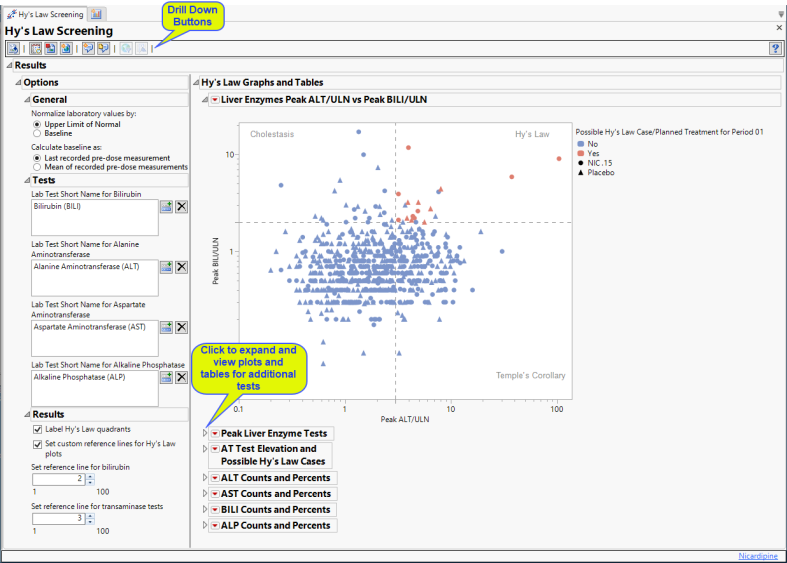Click the drill-down icon with globe and star
Image resolution: width=787 pixels, height=563 pixels.
(66, 49)
